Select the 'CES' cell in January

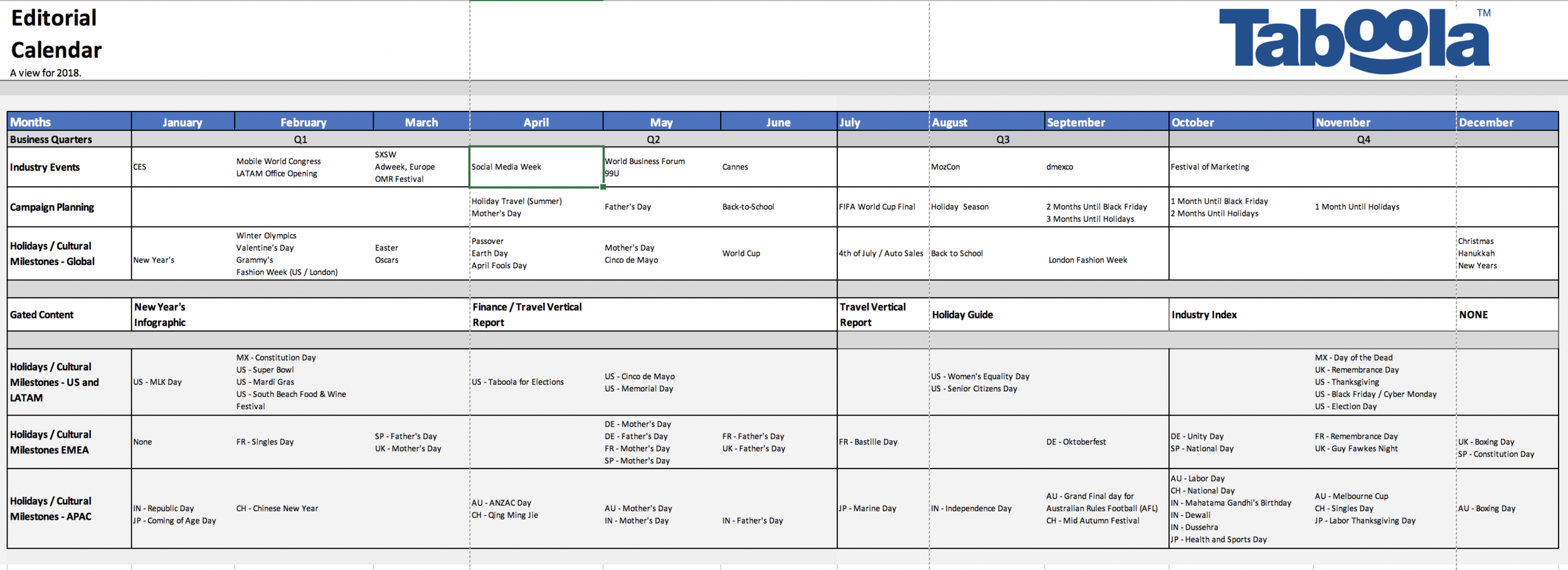pyautogui.click(x=183, y=167)
